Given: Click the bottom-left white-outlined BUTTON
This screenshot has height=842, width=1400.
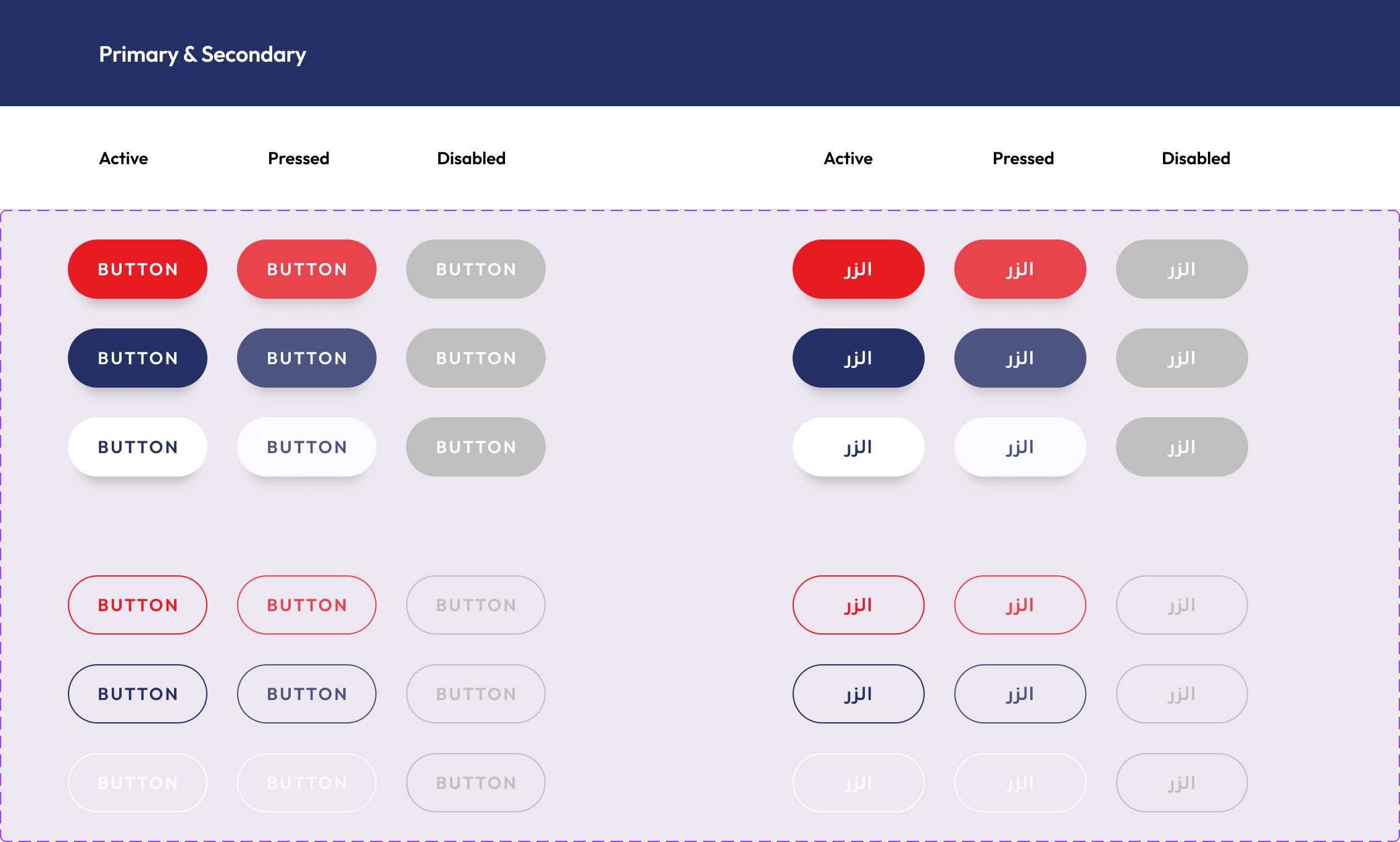Looking at the screenshot, I should (137, 783).
